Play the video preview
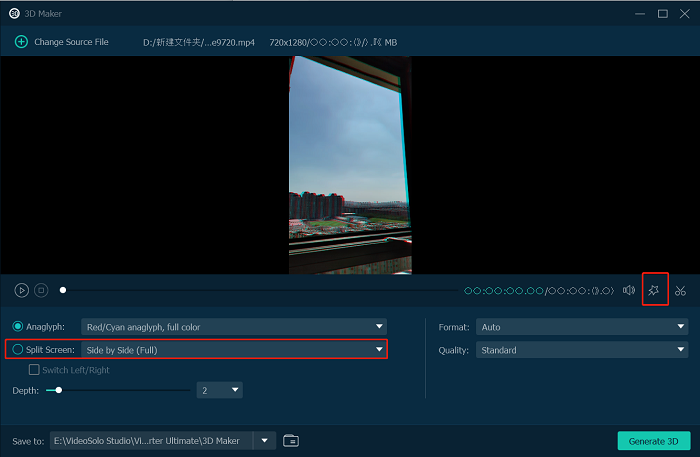Viewport: 700px width, 457px height. [x=21, y=291]
